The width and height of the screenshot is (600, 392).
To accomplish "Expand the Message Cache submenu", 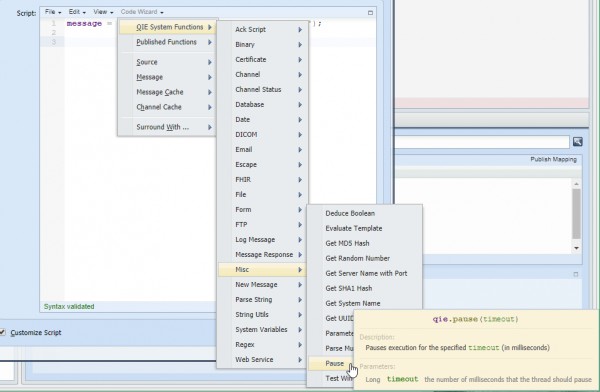I will [168, 92].
